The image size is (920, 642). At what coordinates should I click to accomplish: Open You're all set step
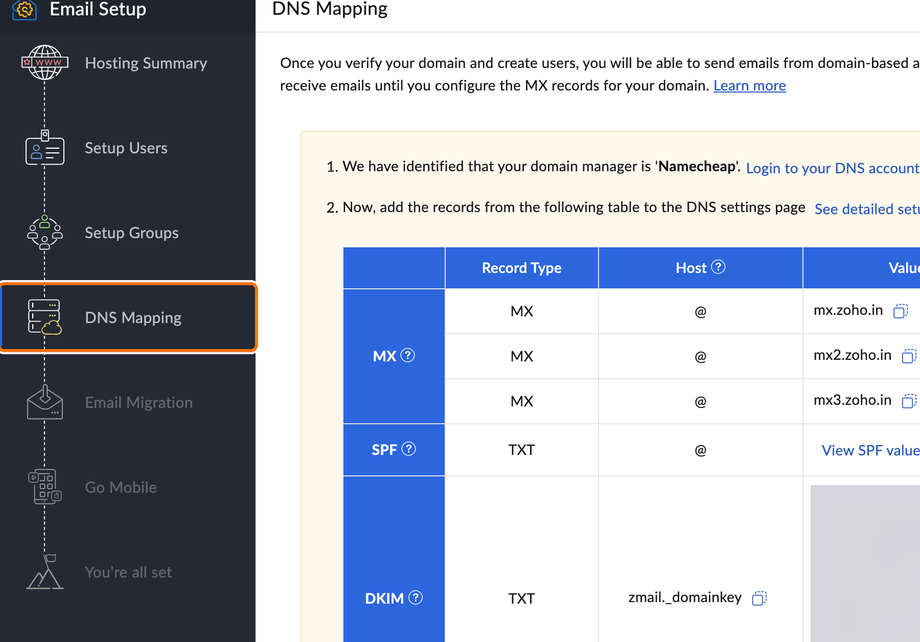pos(128,572)
